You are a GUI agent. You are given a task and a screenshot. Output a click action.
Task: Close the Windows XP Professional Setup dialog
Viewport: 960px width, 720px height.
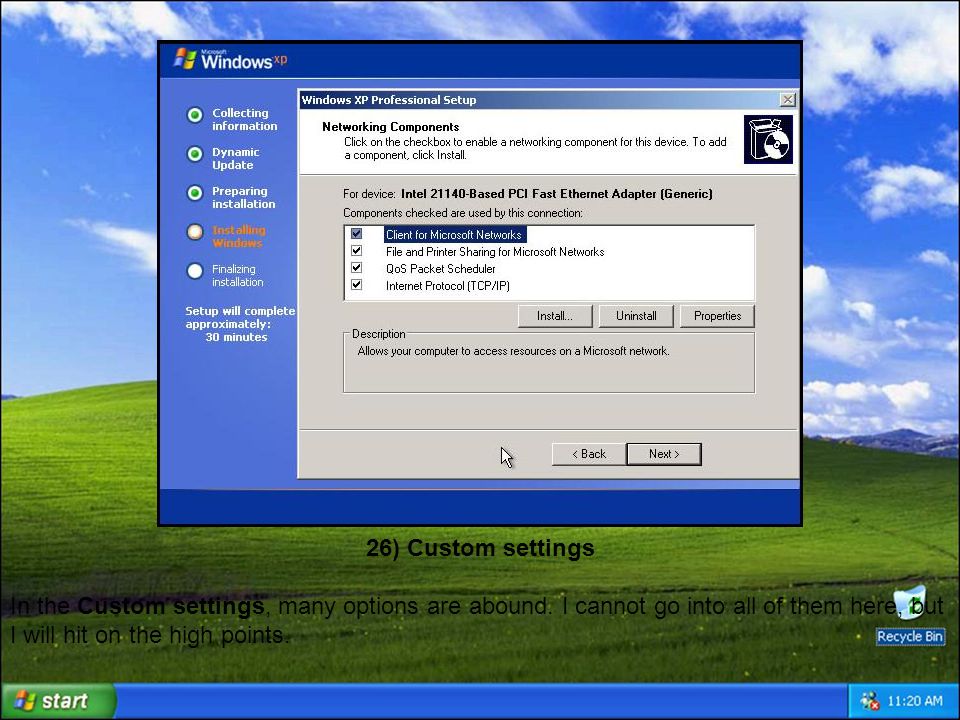click(x=787, y=100)
